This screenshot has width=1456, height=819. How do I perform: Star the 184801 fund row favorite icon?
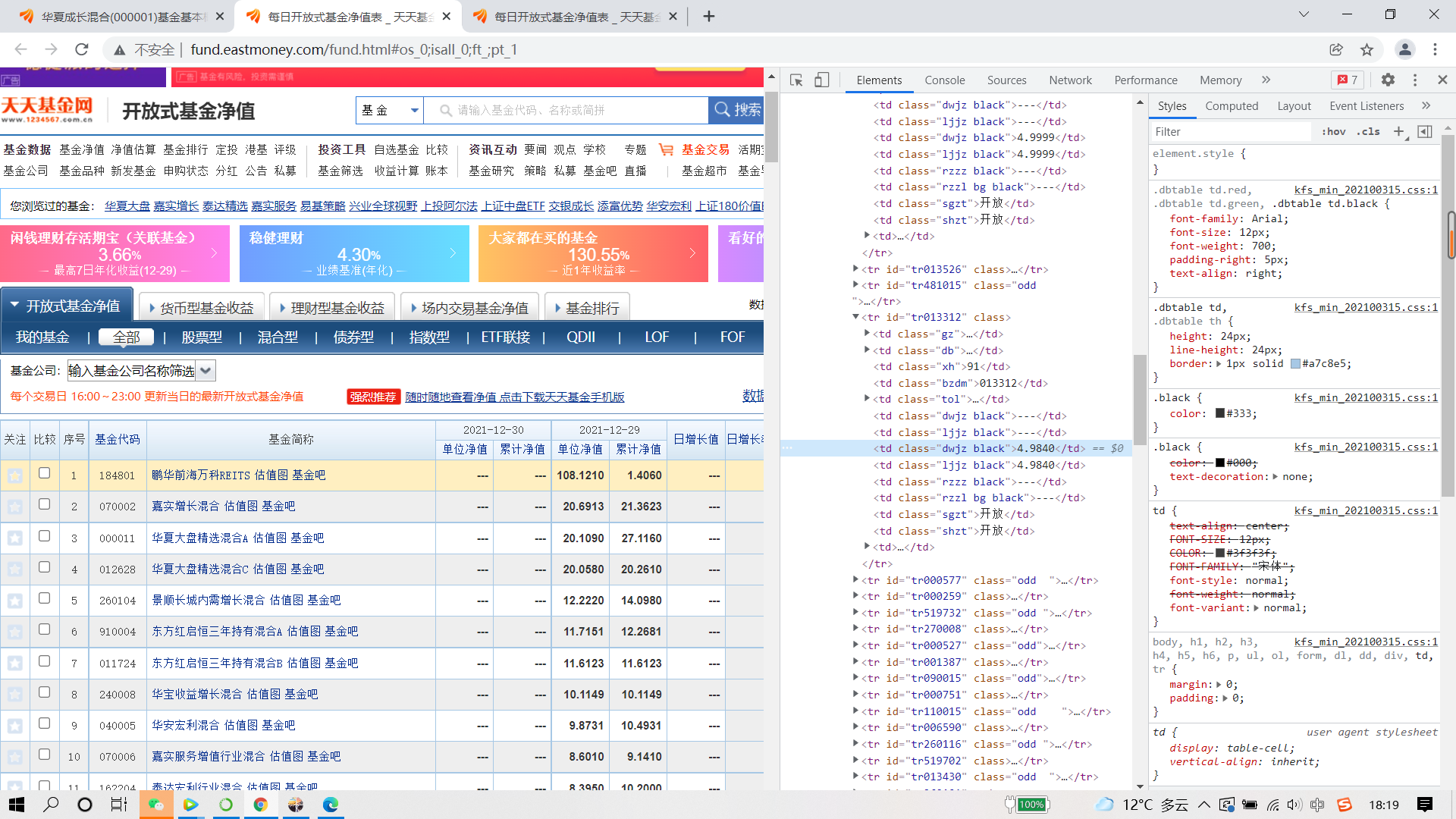coord(14,475)
